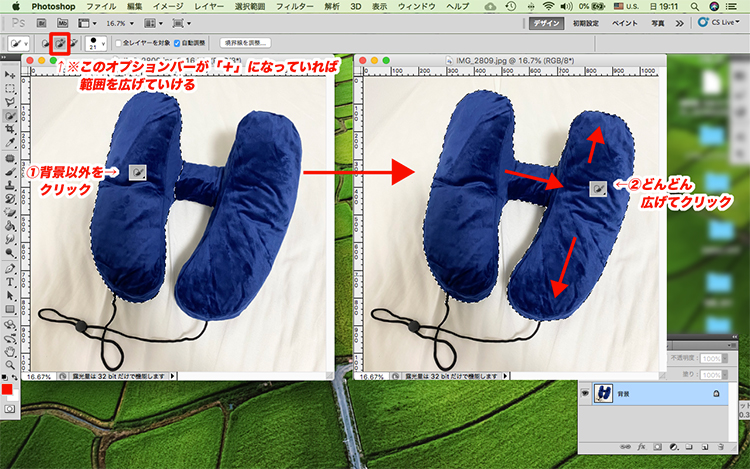Select the Rectangular Marquee tool
The height and width of the screenshot is (469, 750).
pyautogui.click(x=10, y=87)
